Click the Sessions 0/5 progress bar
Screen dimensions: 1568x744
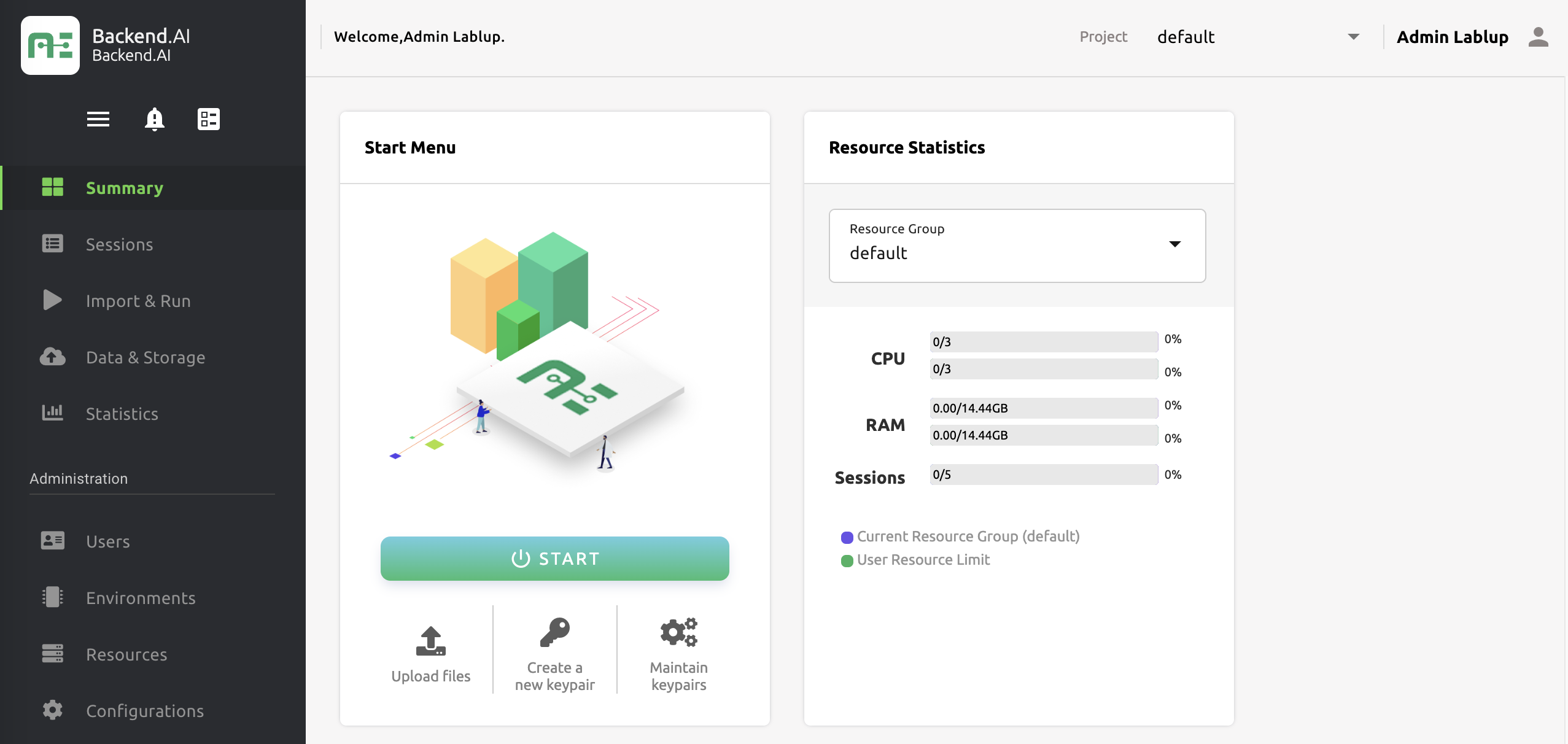coord(1042,475)
